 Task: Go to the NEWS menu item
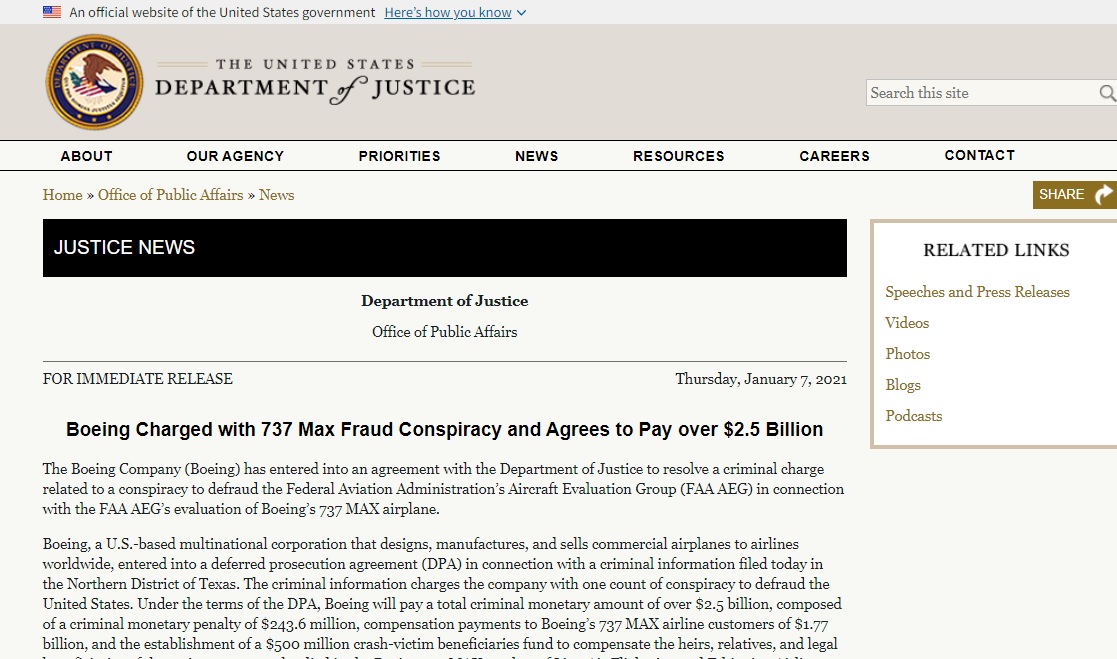click(536, 156)
